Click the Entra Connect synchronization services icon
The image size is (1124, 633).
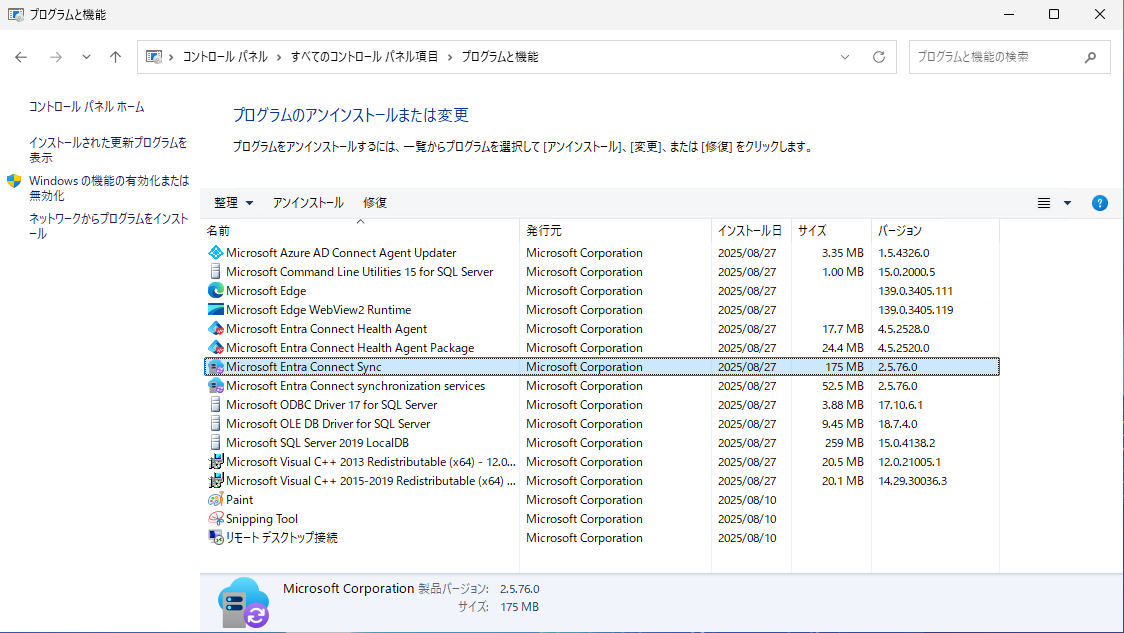(x=215, y=386)
